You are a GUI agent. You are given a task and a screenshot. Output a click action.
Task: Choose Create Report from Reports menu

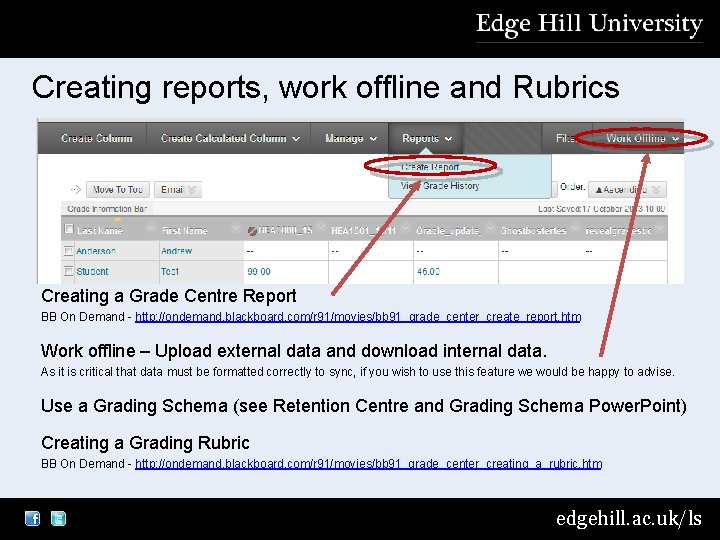tap(430, 167)
